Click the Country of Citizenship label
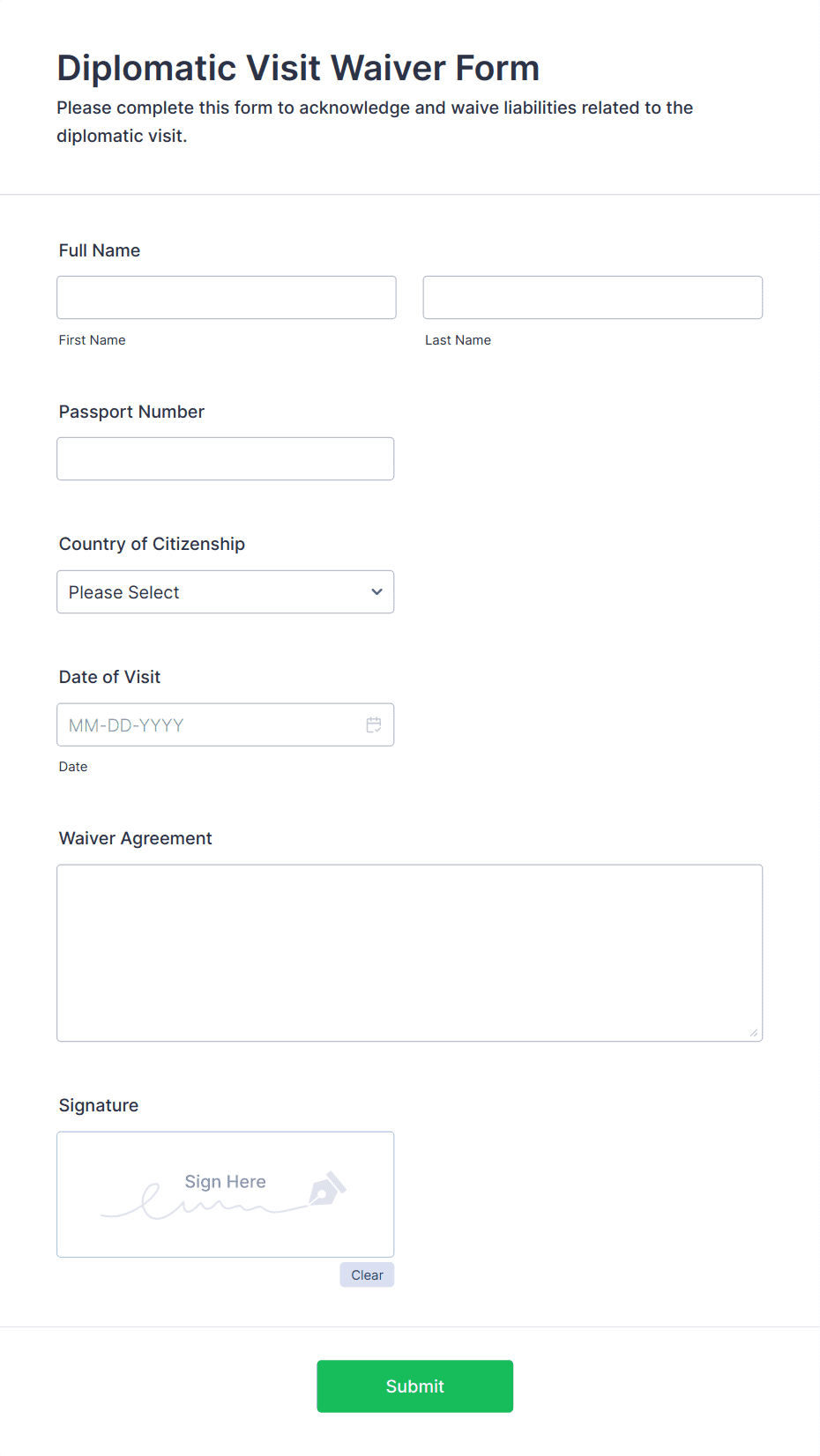The width and height of the screenshot is (820, 1456). (x=152, y=544)
